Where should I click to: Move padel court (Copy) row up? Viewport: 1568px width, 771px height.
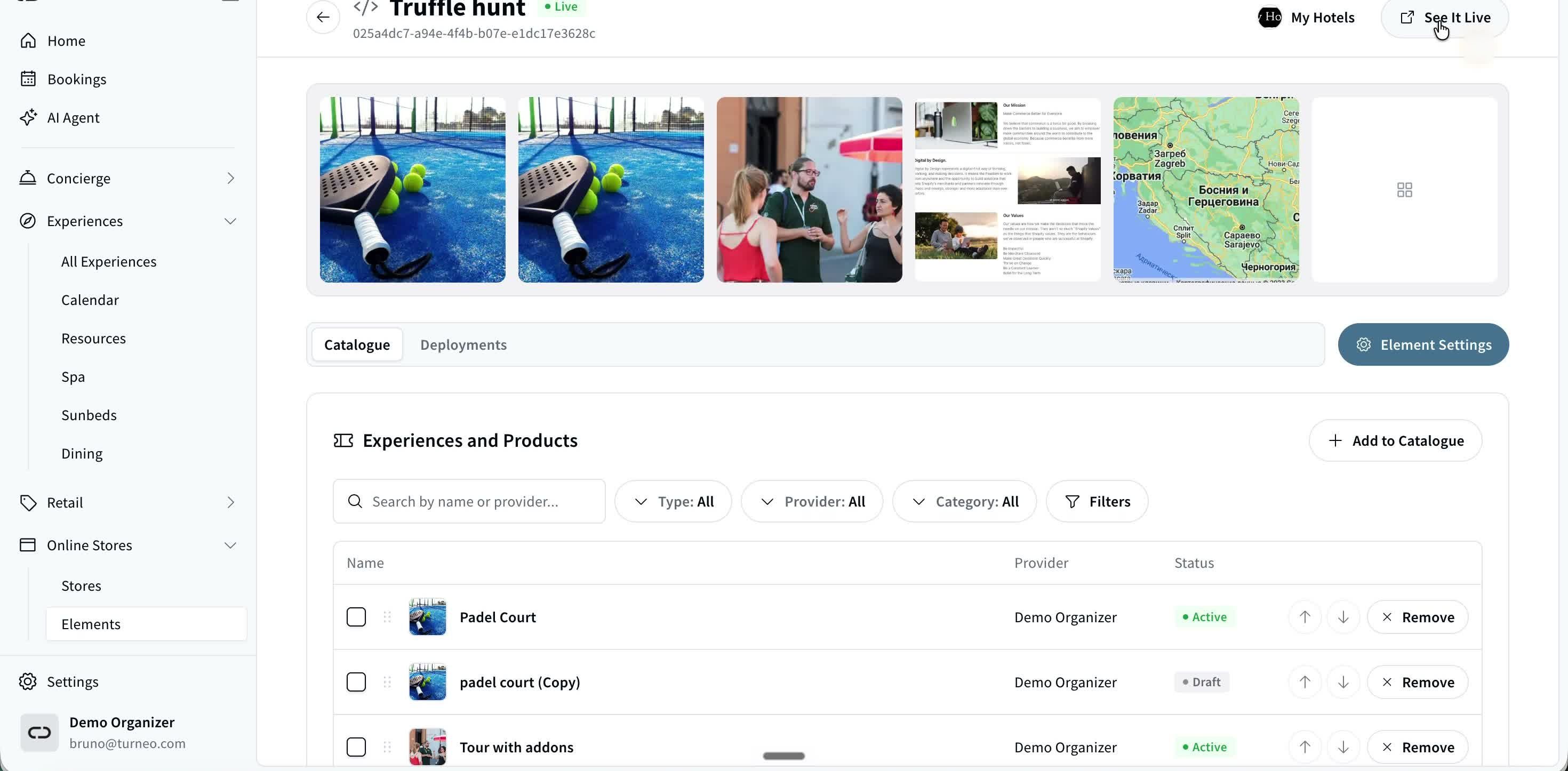coord(1305,682)
